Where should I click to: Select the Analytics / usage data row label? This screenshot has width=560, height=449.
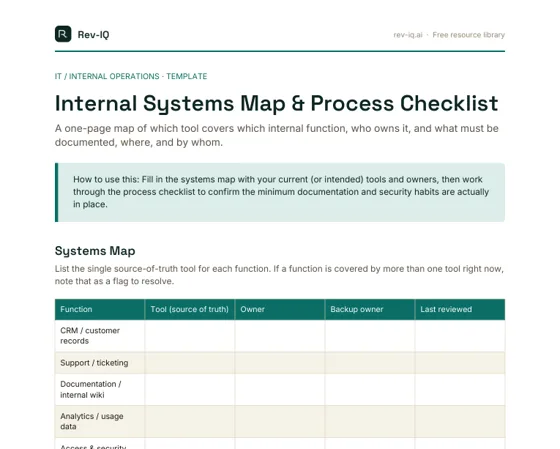pos(92,421)
